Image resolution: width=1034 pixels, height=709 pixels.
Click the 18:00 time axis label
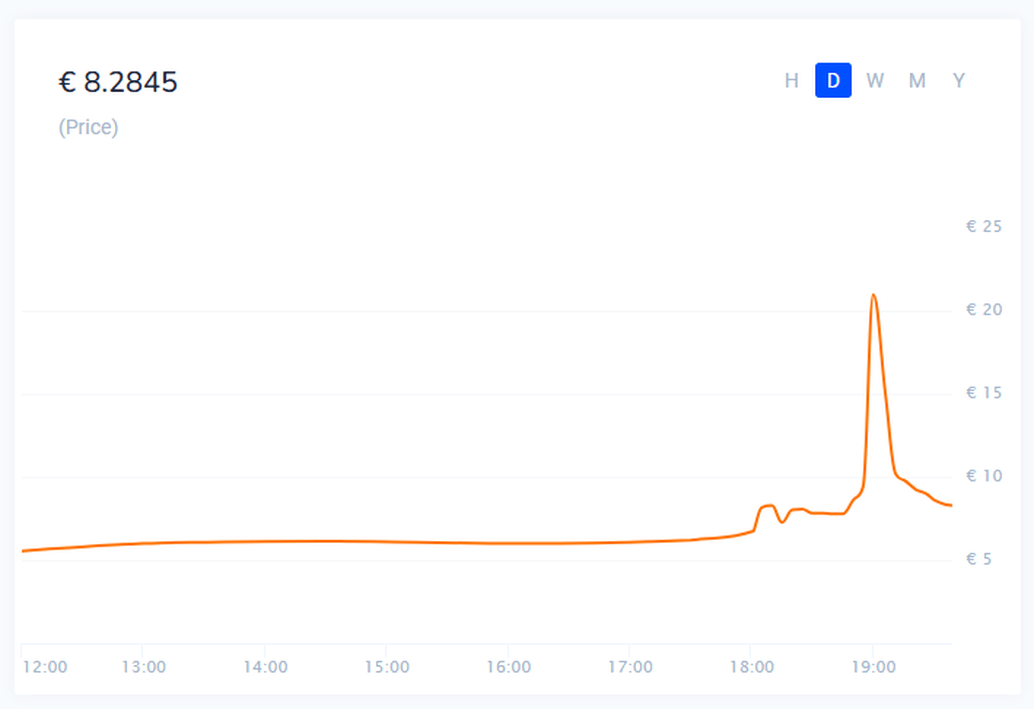point(751,667)
